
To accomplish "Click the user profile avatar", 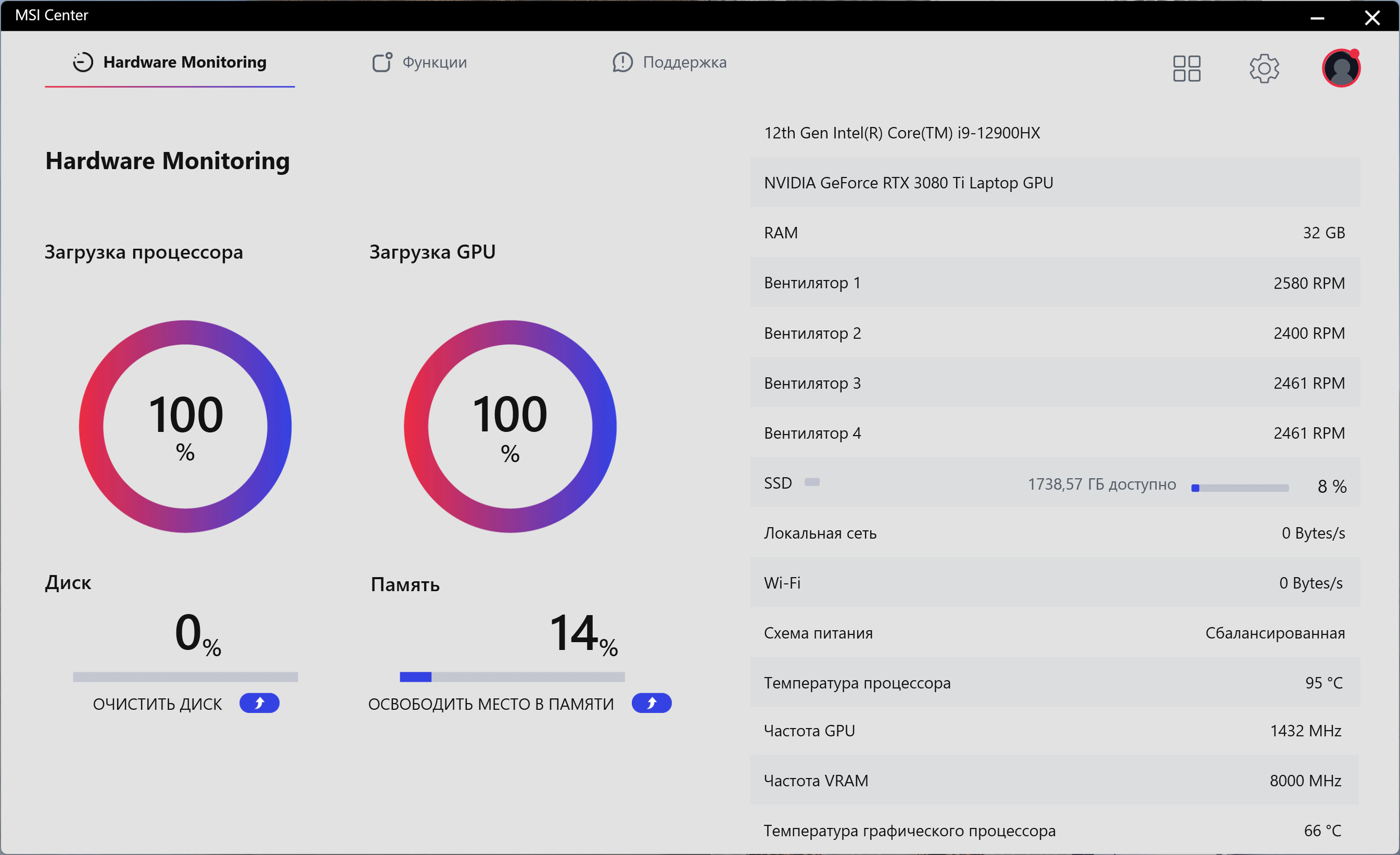I will [x=1341, y=69].
